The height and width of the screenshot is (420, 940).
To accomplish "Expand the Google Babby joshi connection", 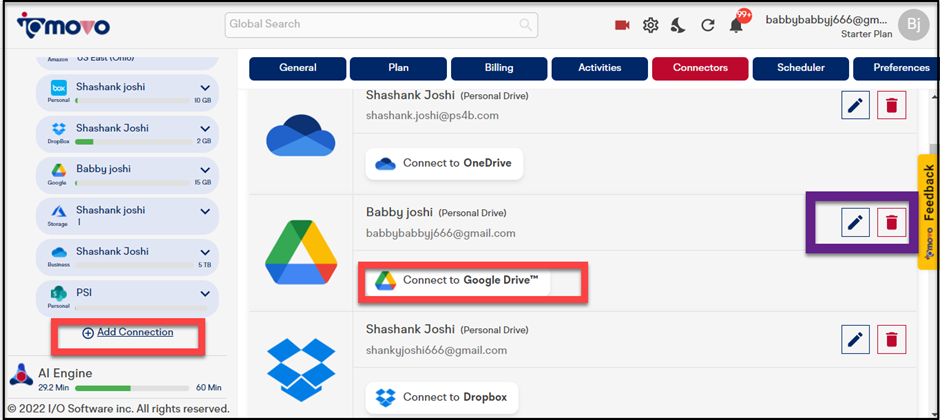I will point(205,170).
